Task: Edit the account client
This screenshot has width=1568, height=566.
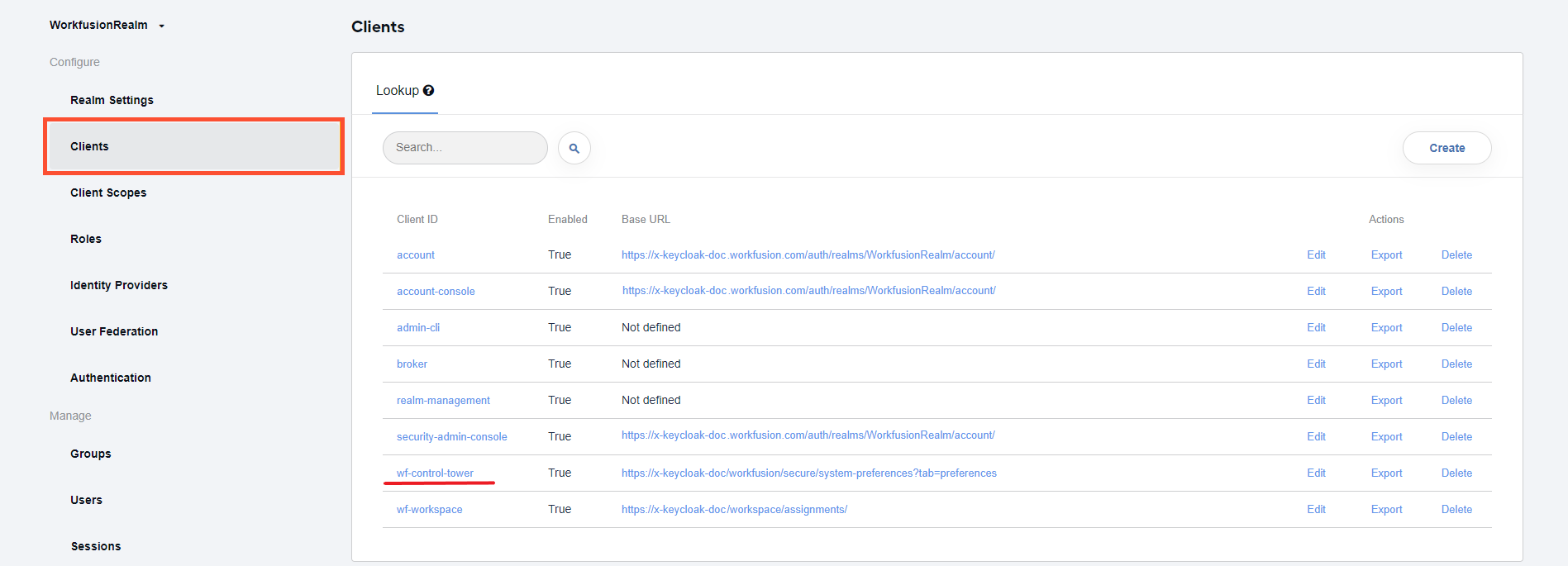Action: pyautogui.click(x=1316, y=255)
